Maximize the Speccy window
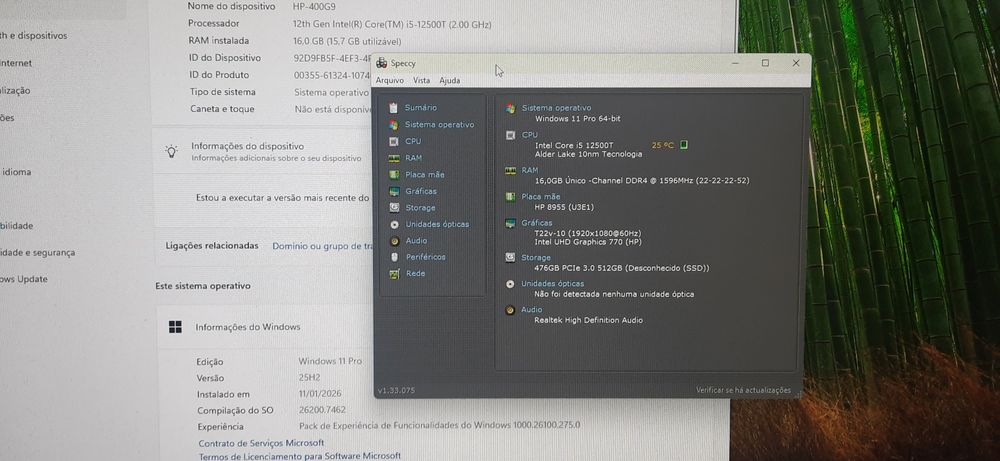Image resolution: width=1000 pixels, height=461 pixels. pyautogui.click(x=765, y=63)
